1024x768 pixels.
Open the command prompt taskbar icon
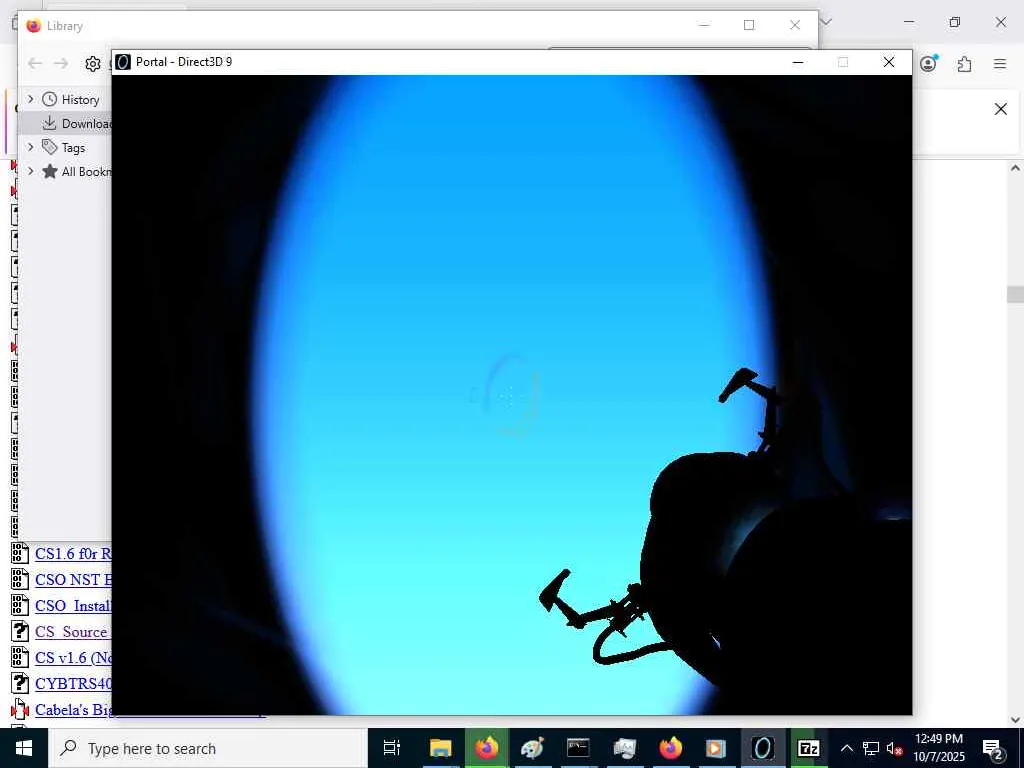coord(578,748)
